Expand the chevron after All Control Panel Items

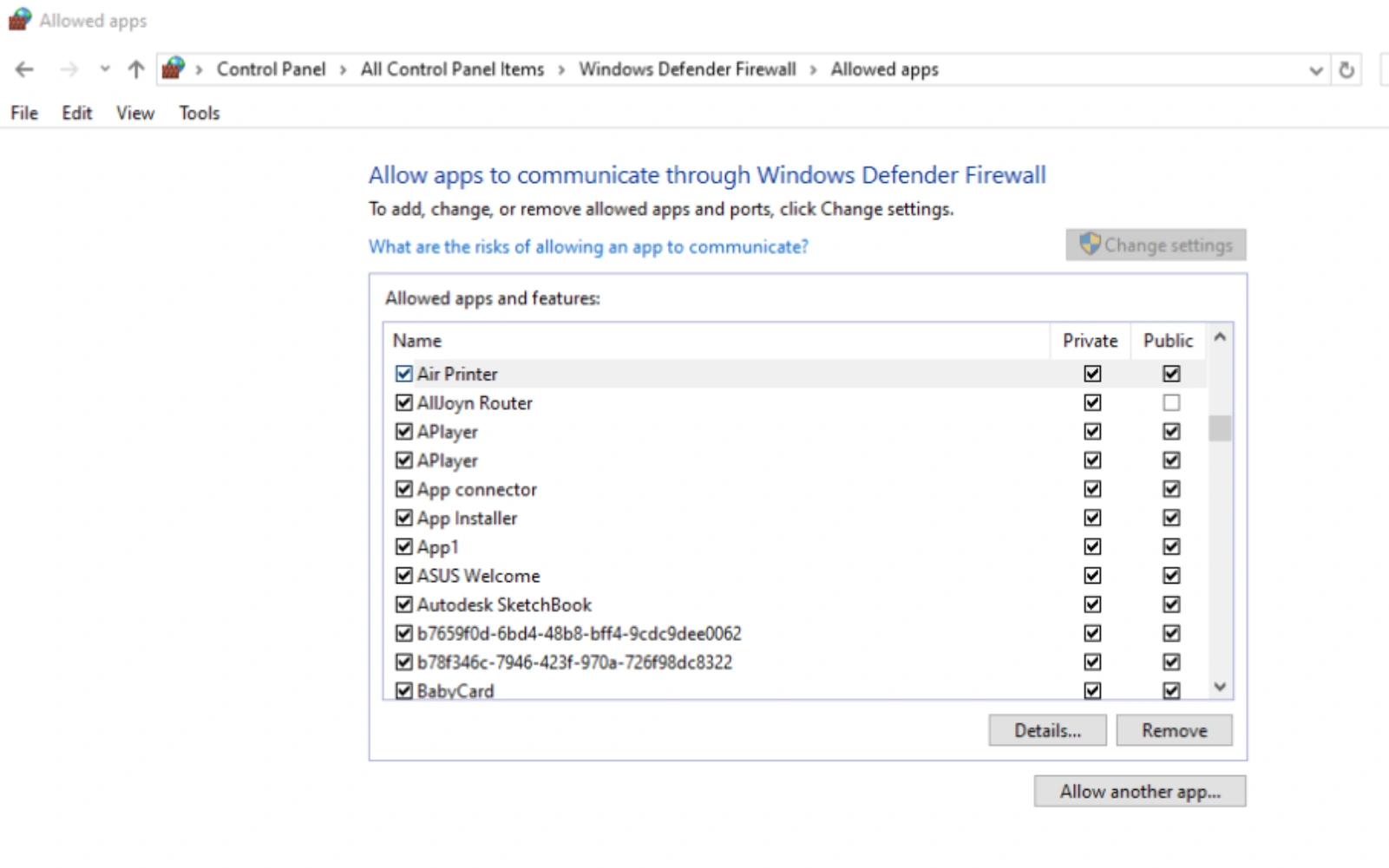561,69
